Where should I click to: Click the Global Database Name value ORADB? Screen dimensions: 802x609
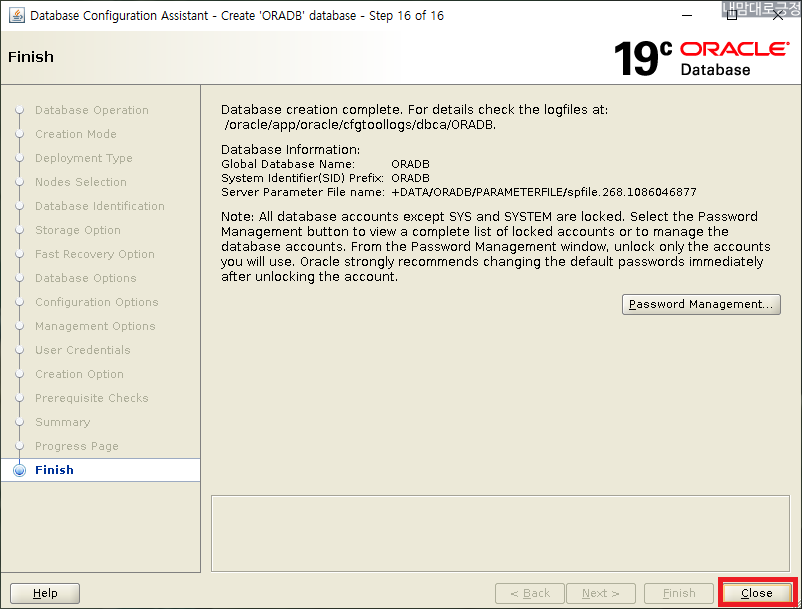[x=410, y=164]
